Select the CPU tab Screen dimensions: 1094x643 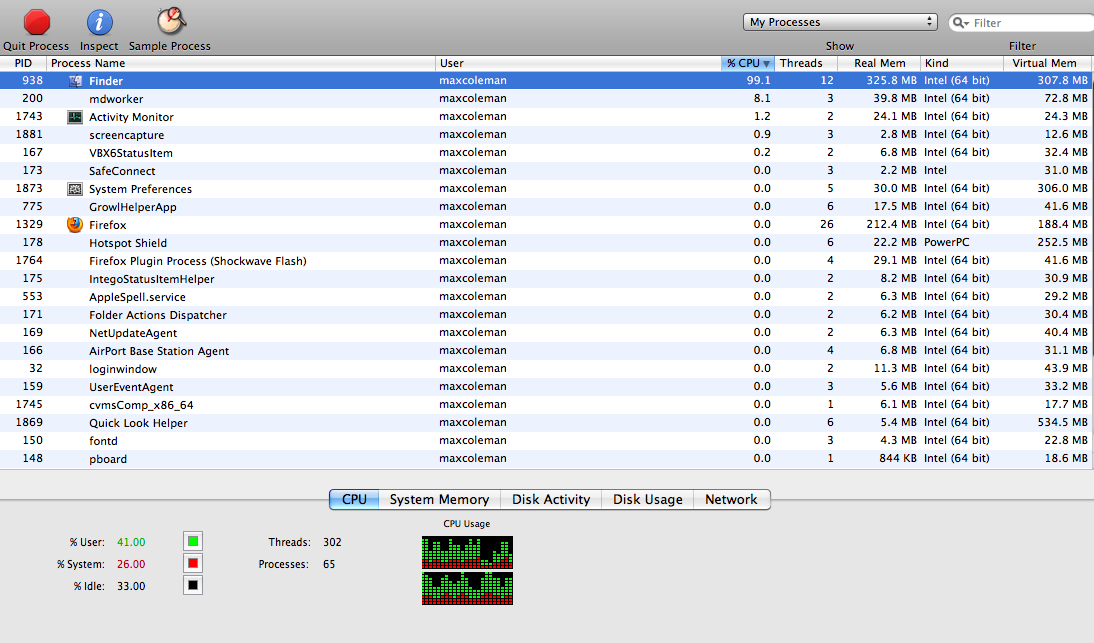[x=354, y=499]
